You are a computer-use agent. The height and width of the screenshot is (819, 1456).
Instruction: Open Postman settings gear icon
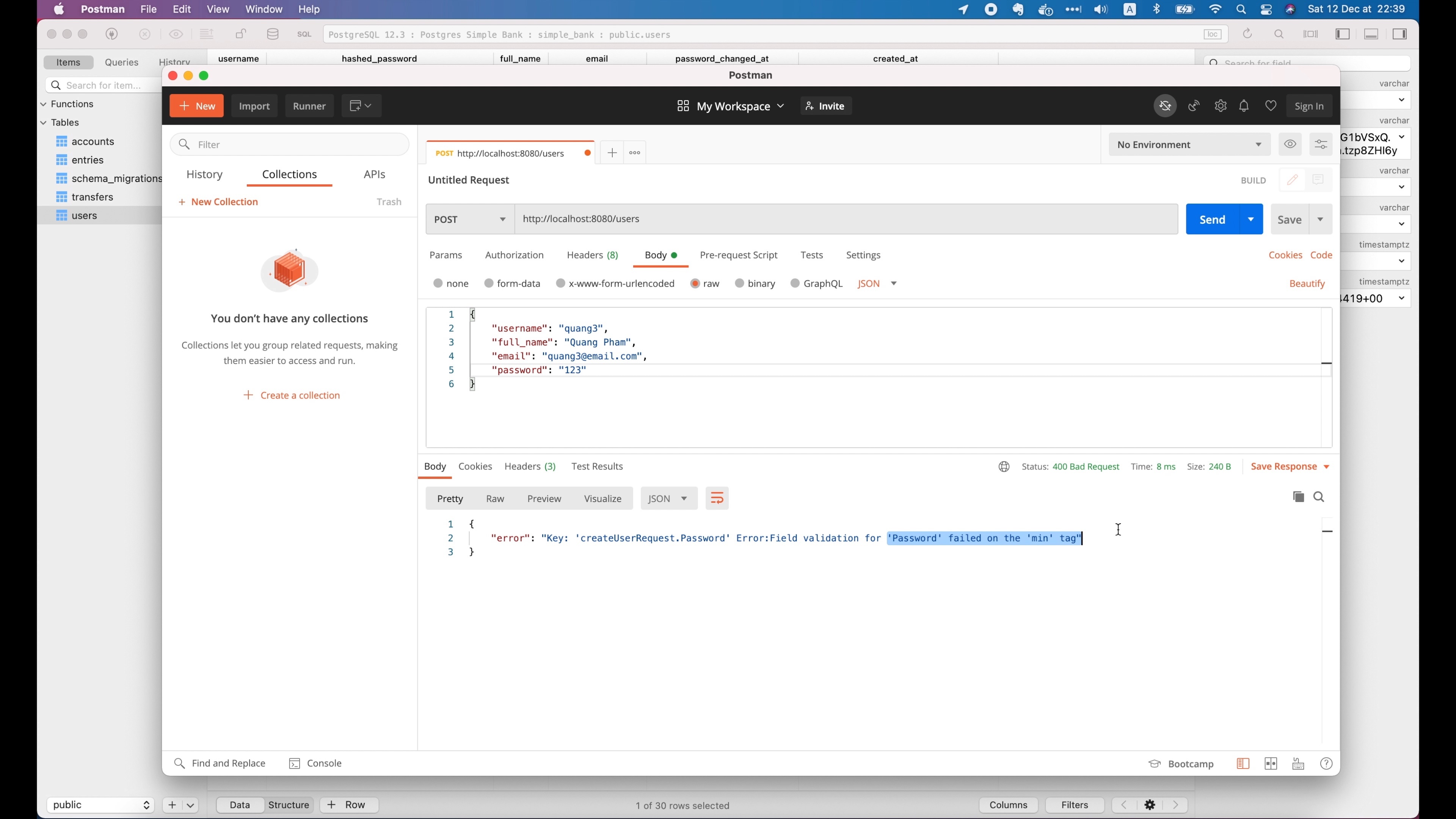(x=1220, y=106)
